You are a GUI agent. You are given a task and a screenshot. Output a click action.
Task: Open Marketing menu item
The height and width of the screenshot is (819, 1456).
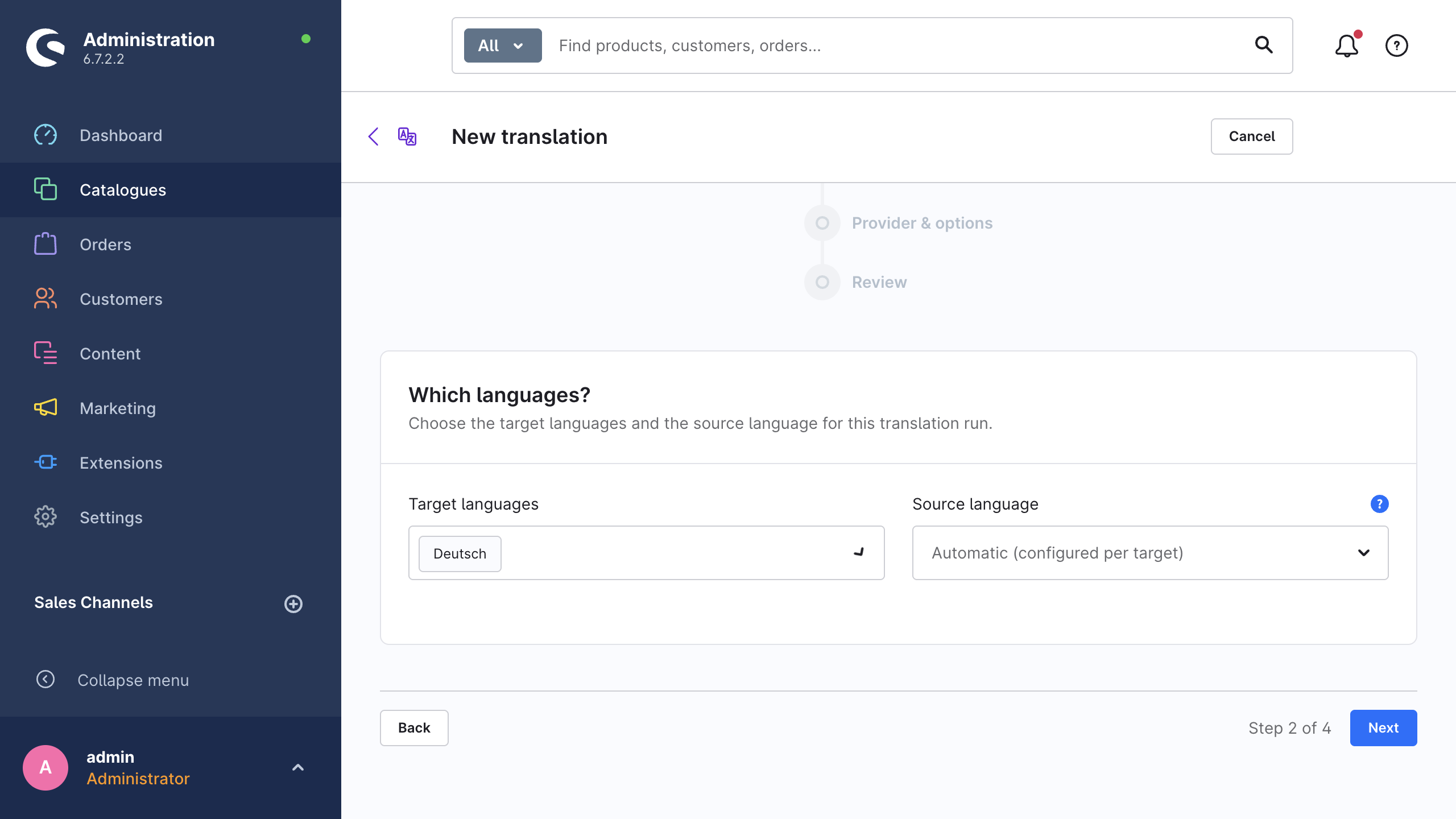coord(171,408)
